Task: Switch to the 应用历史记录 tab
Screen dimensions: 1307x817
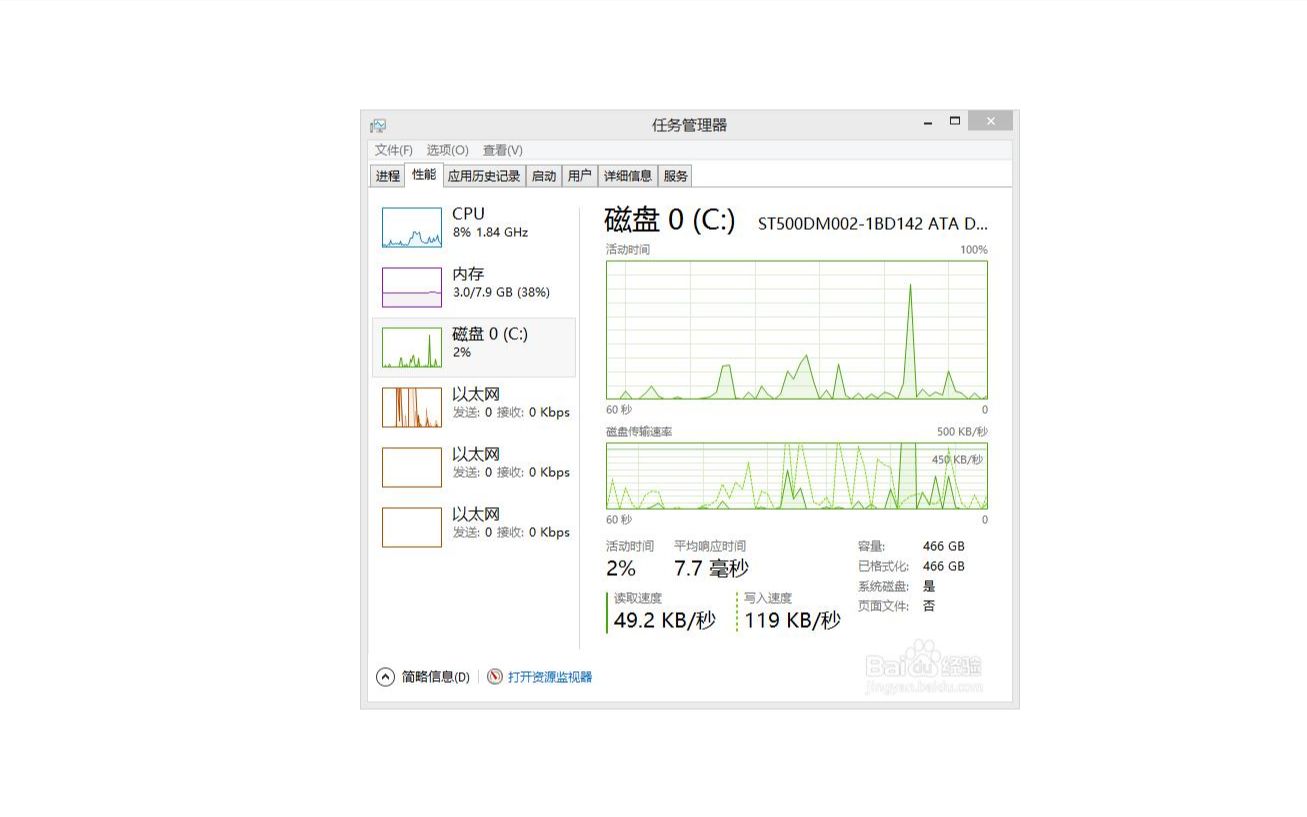Action: pos(484,176)
